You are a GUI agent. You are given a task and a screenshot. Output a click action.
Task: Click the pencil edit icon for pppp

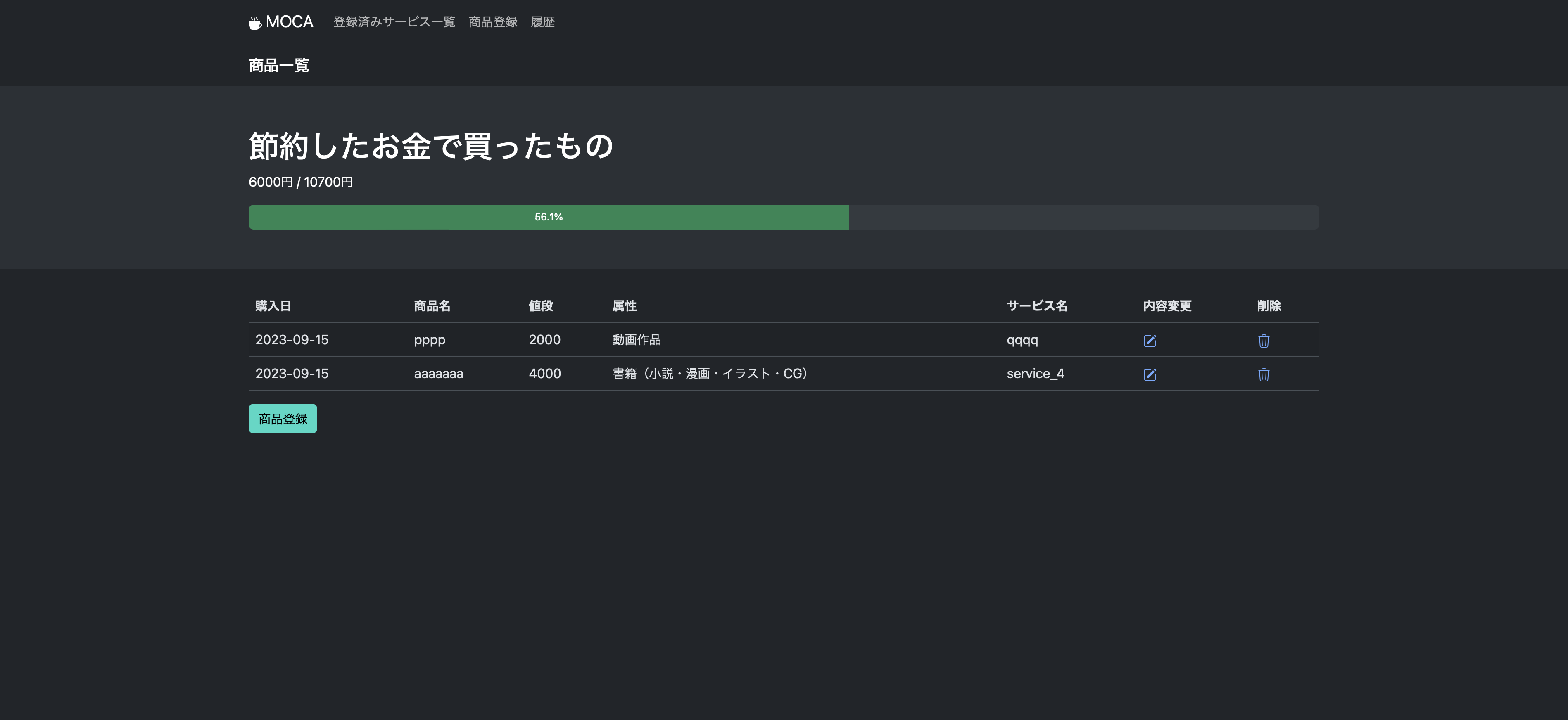click(x=1150, y=341)
